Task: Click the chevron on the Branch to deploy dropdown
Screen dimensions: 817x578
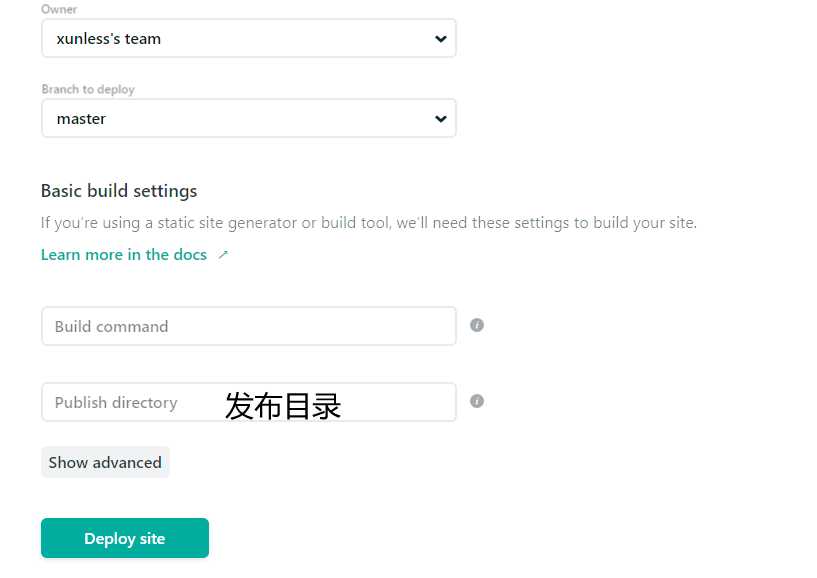Action: [x=440, y=118]
